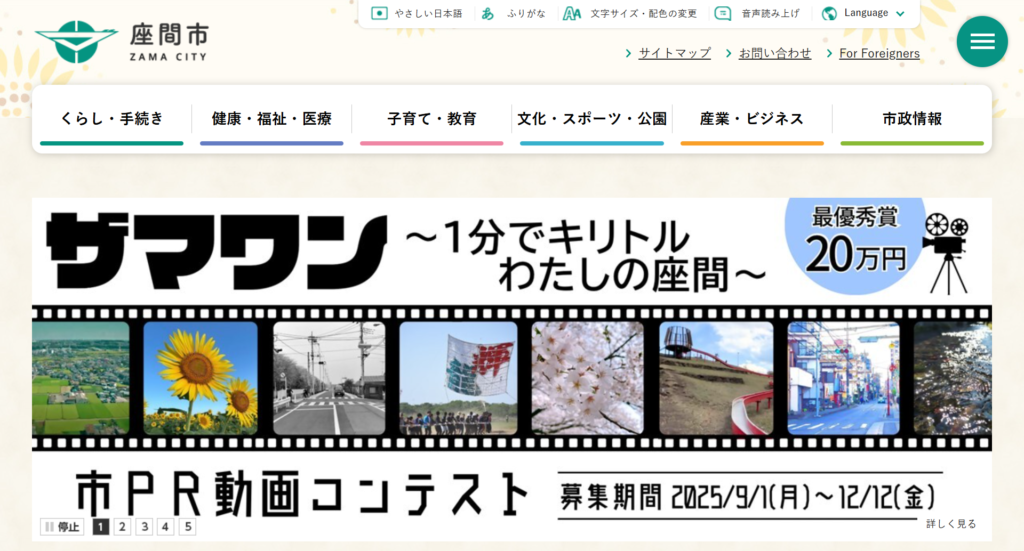The height and width of the screenshot is (551, 1024).
Task: Expand the くらし・手続き menu
Action: 111,119
